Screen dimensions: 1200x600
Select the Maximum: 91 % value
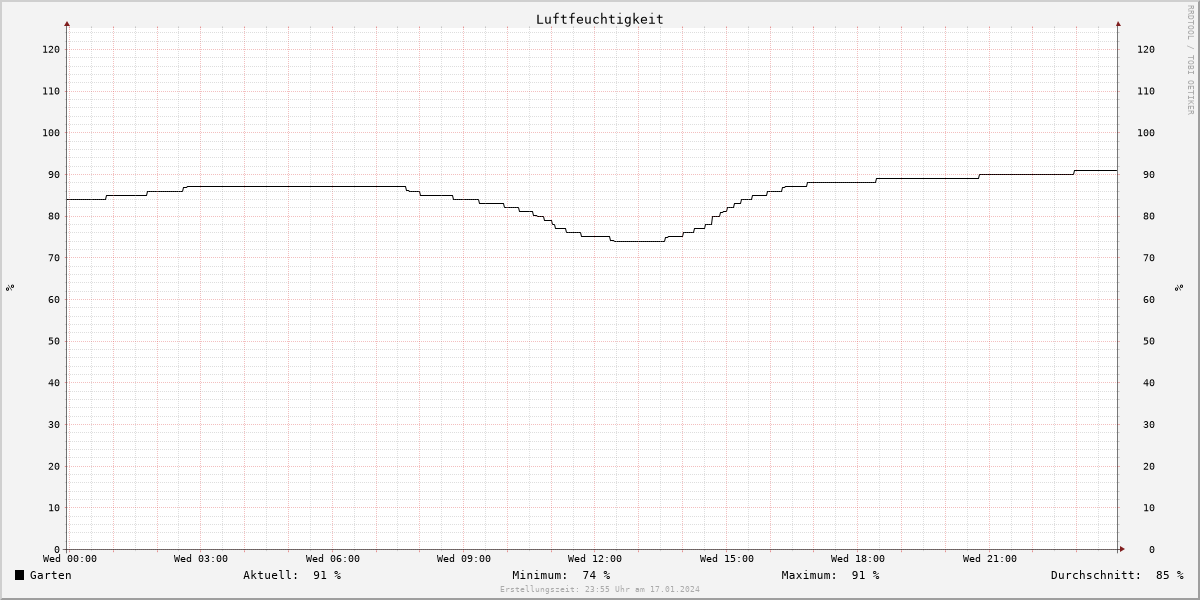click(830, 575)
